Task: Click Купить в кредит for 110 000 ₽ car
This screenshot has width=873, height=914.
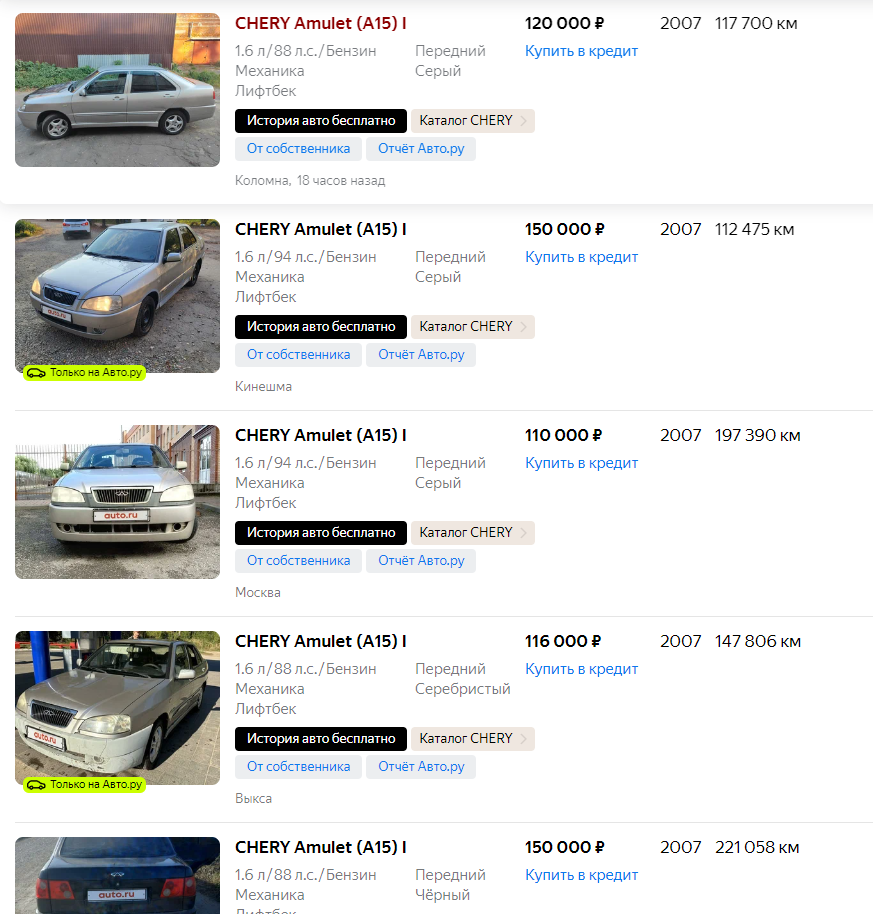Action: [x=581, y=463]
